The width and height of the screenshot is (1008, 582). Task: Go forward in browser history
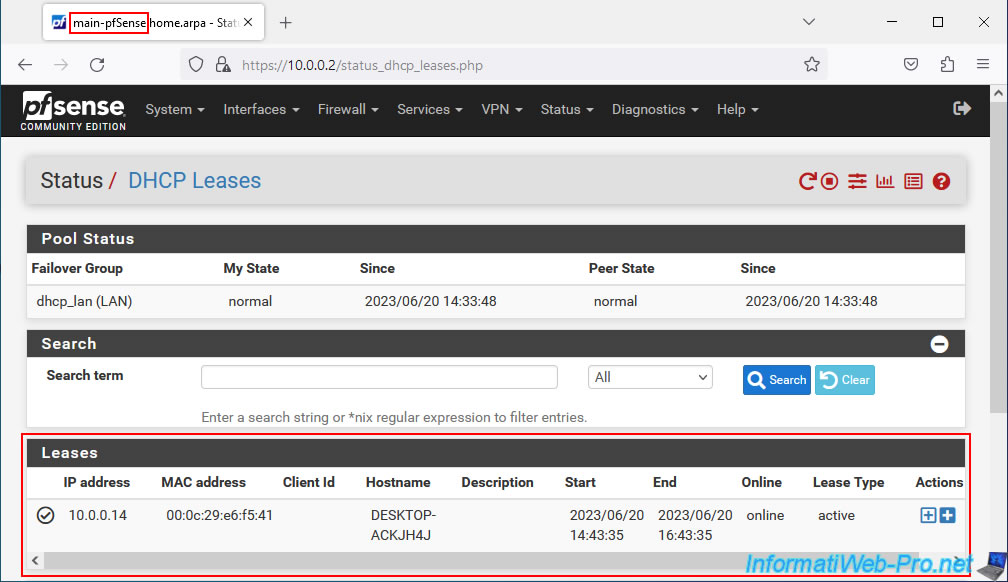tap(61, 65)
